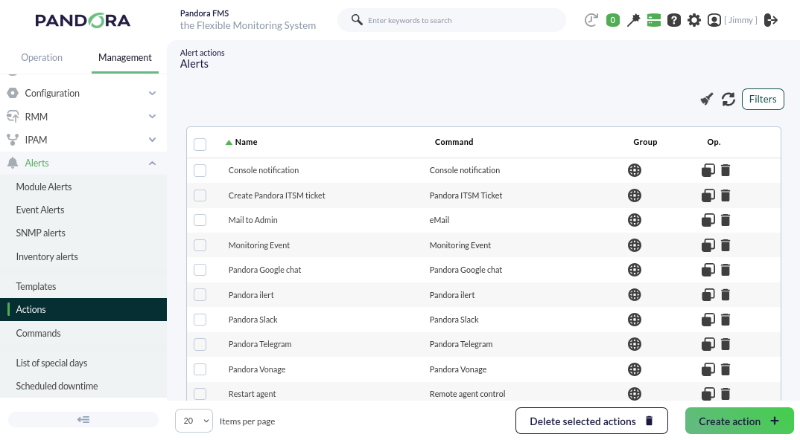The image size is (800, 440).
Task: Delete the Pandora Google chat action
Action: [x=726, y=270]
